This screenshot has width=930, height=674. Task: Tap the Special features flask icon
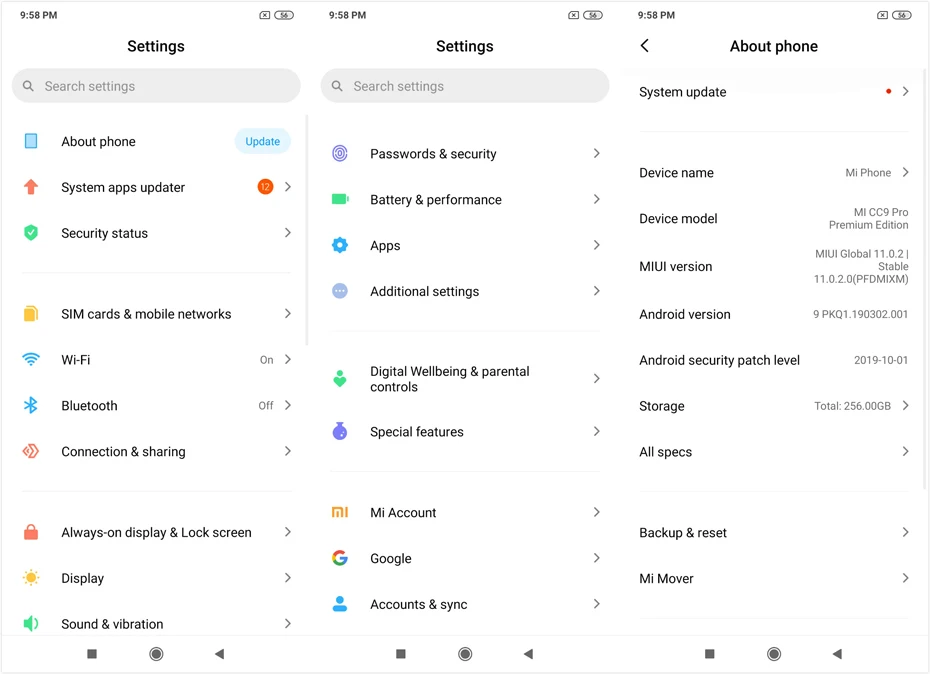coord(340,431)
